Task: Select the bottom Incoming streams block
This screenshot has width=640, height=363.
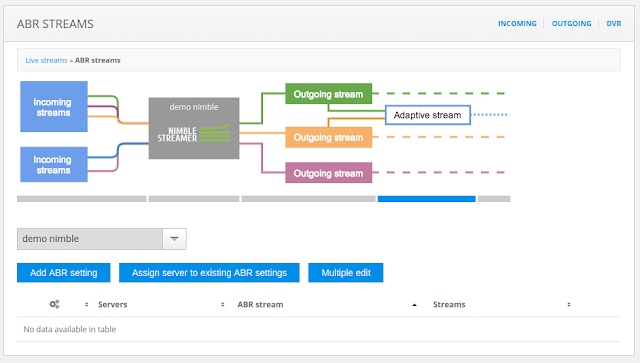Action: [x=54, y=165]
